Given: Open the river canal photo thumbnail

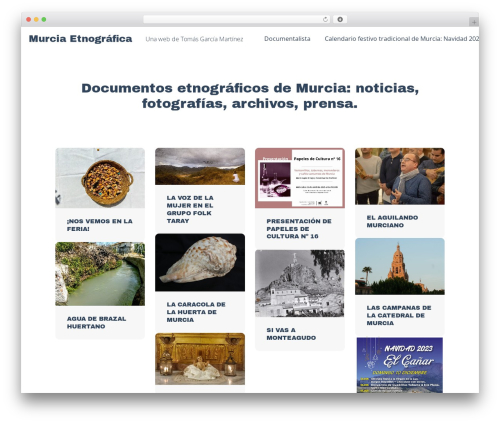Looking at the screenshot, I should tap(100, 274).
